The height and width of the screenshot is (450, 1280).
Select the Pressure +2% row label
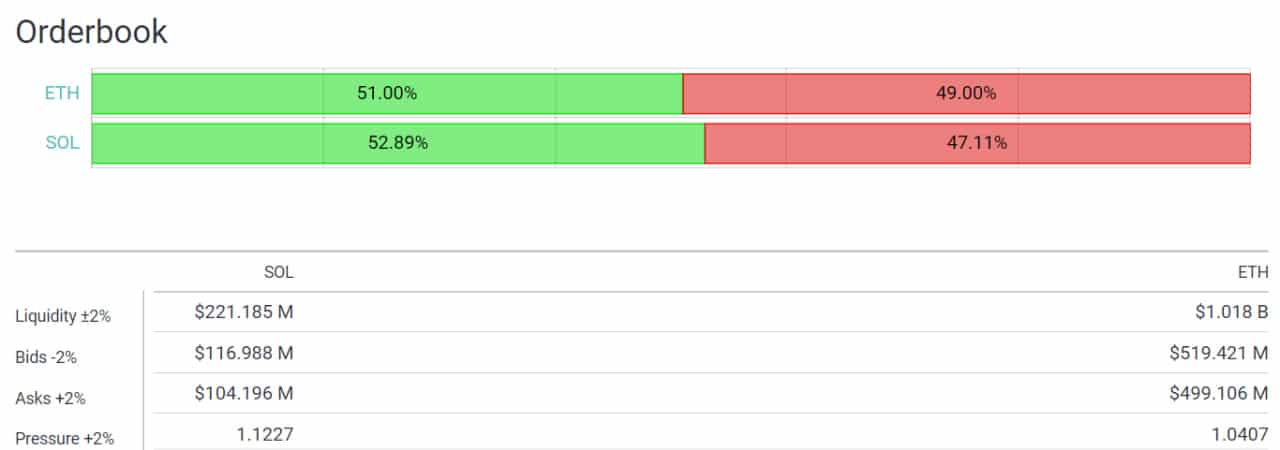click(65, 438)
